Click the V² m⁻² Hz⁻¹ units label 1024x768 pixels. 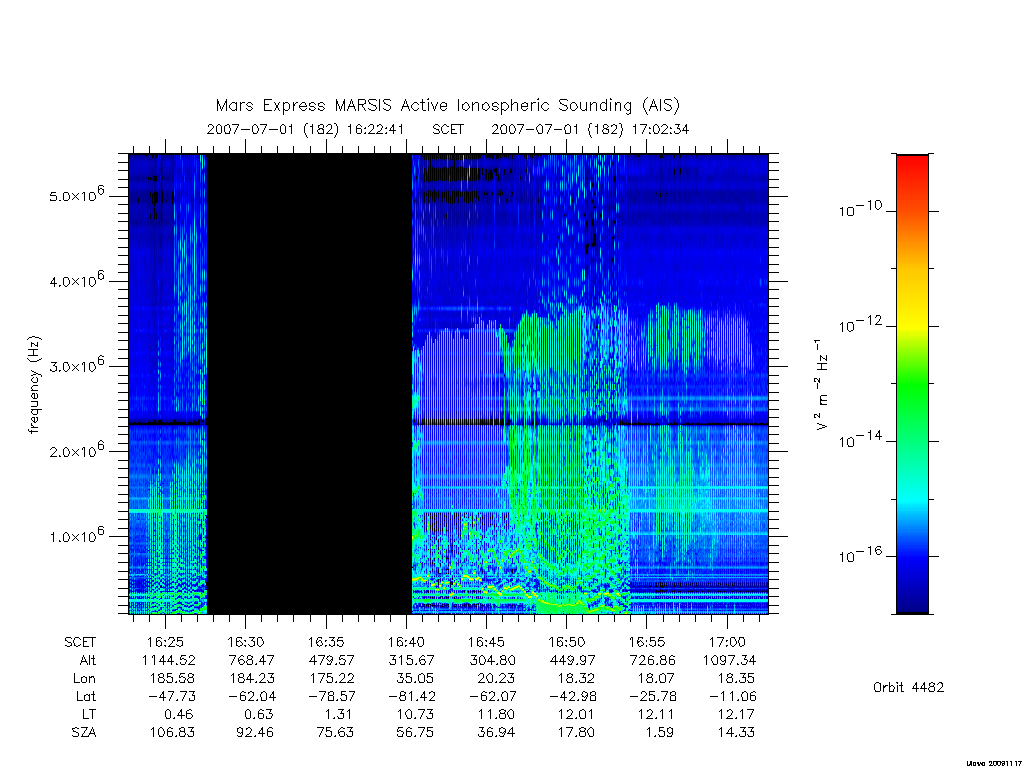coord(822,384)
